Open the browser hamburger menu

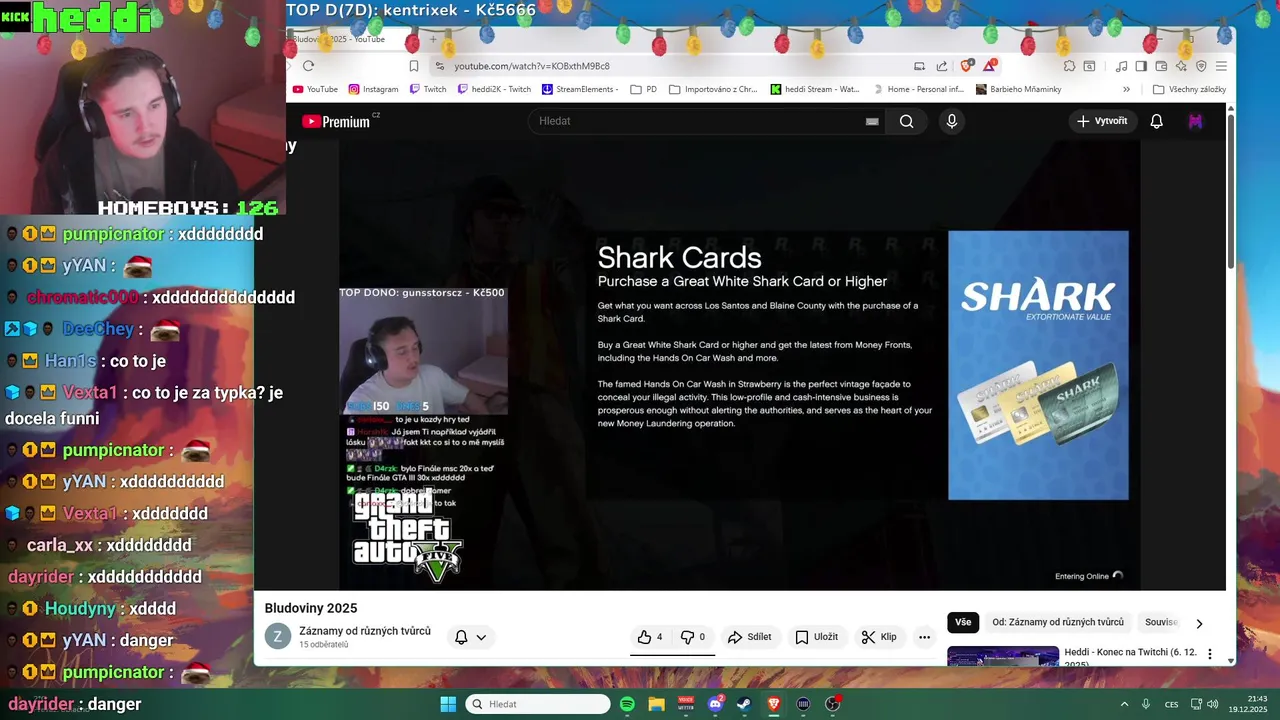1221,66
